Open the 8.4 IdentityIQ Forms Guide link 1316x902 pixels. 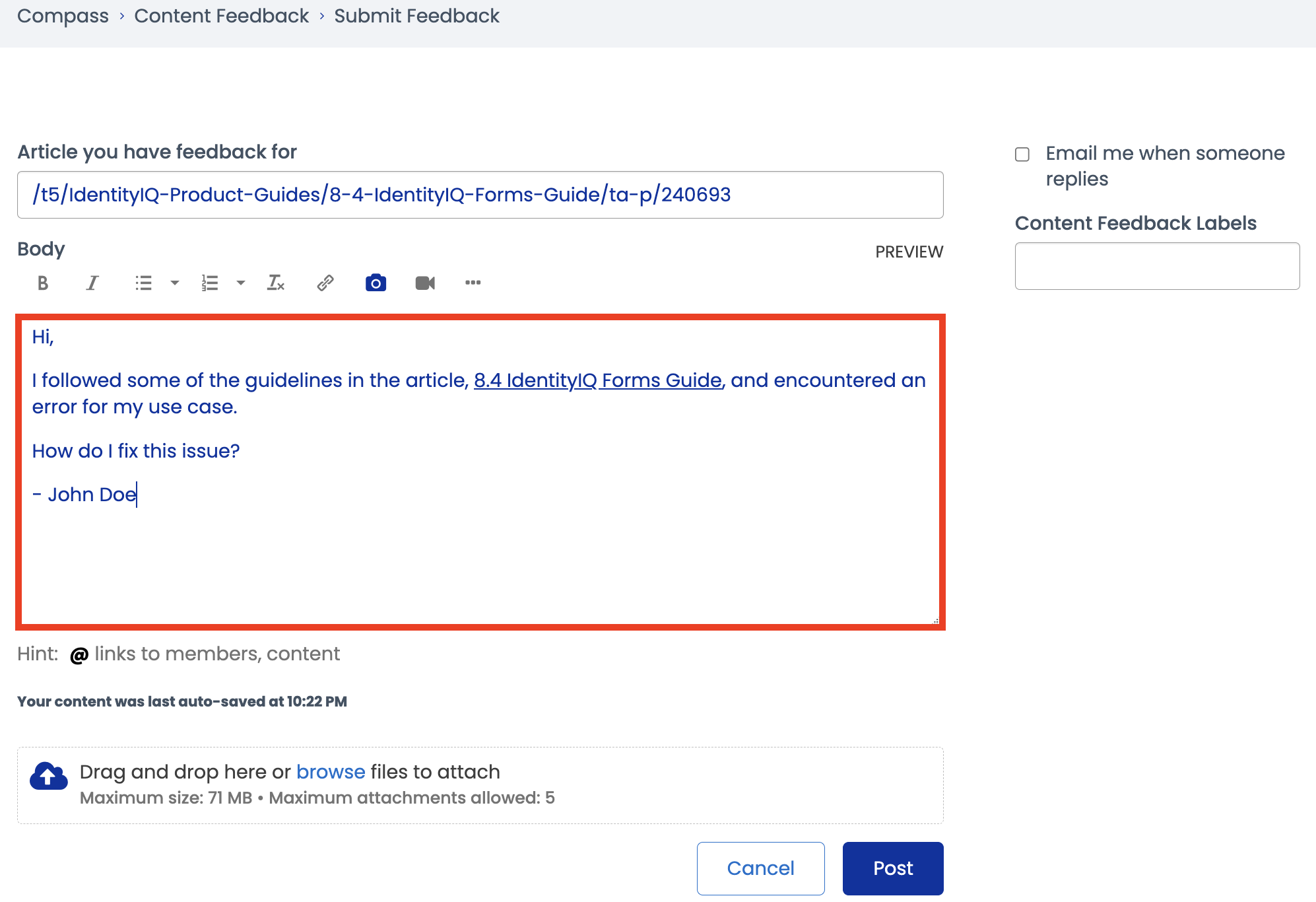pos(597,380)
